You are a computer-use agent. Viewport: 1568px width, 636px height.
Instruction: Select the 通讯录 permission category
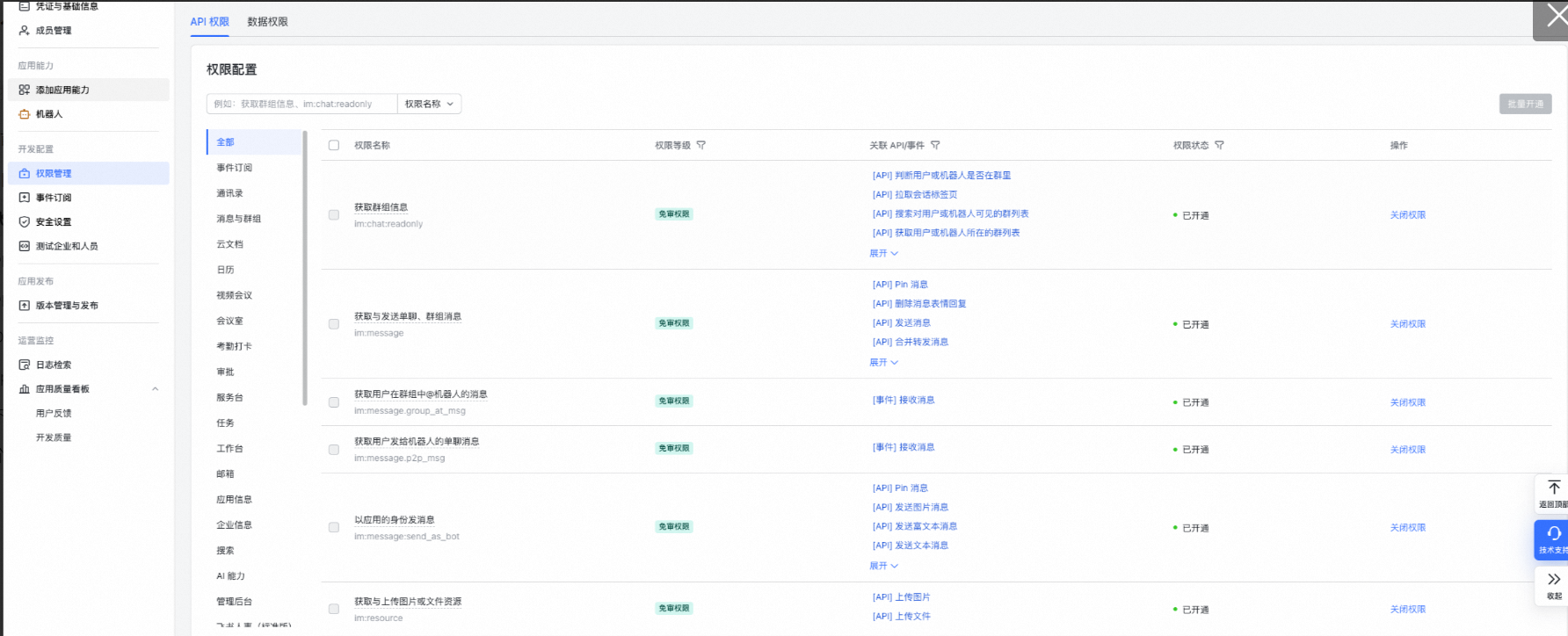click(x=230, y=193)
